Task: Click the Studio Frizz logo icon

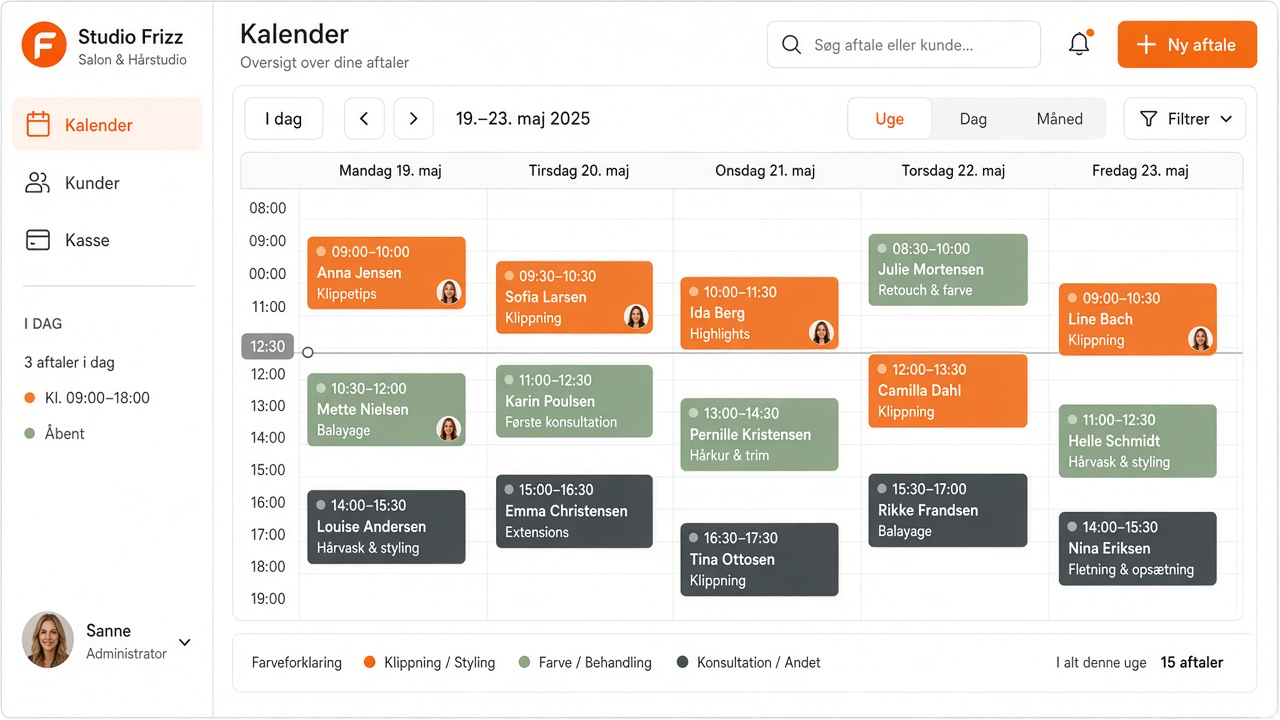Action: pos(44,45)
